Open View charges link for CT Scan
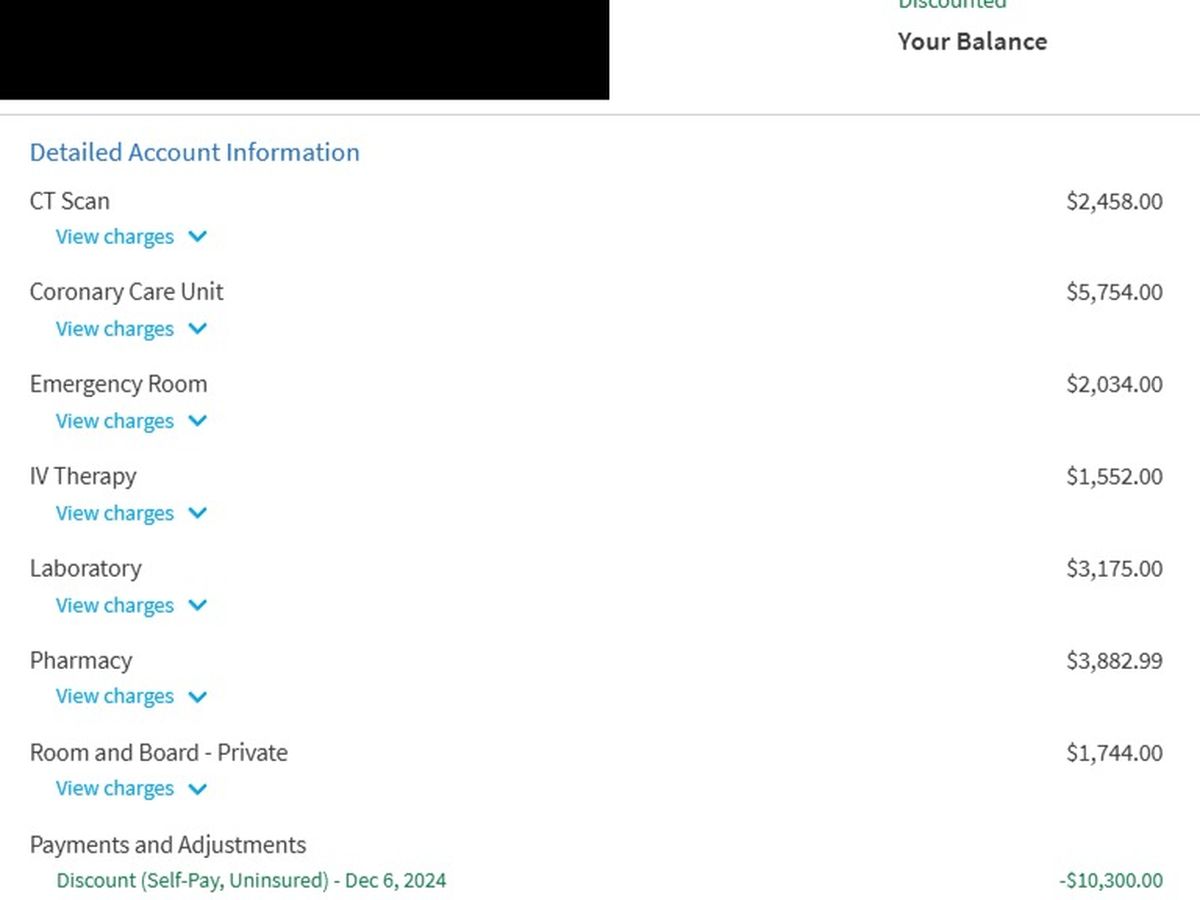The width and height of the screenshot is (1200, 900). 114,237
